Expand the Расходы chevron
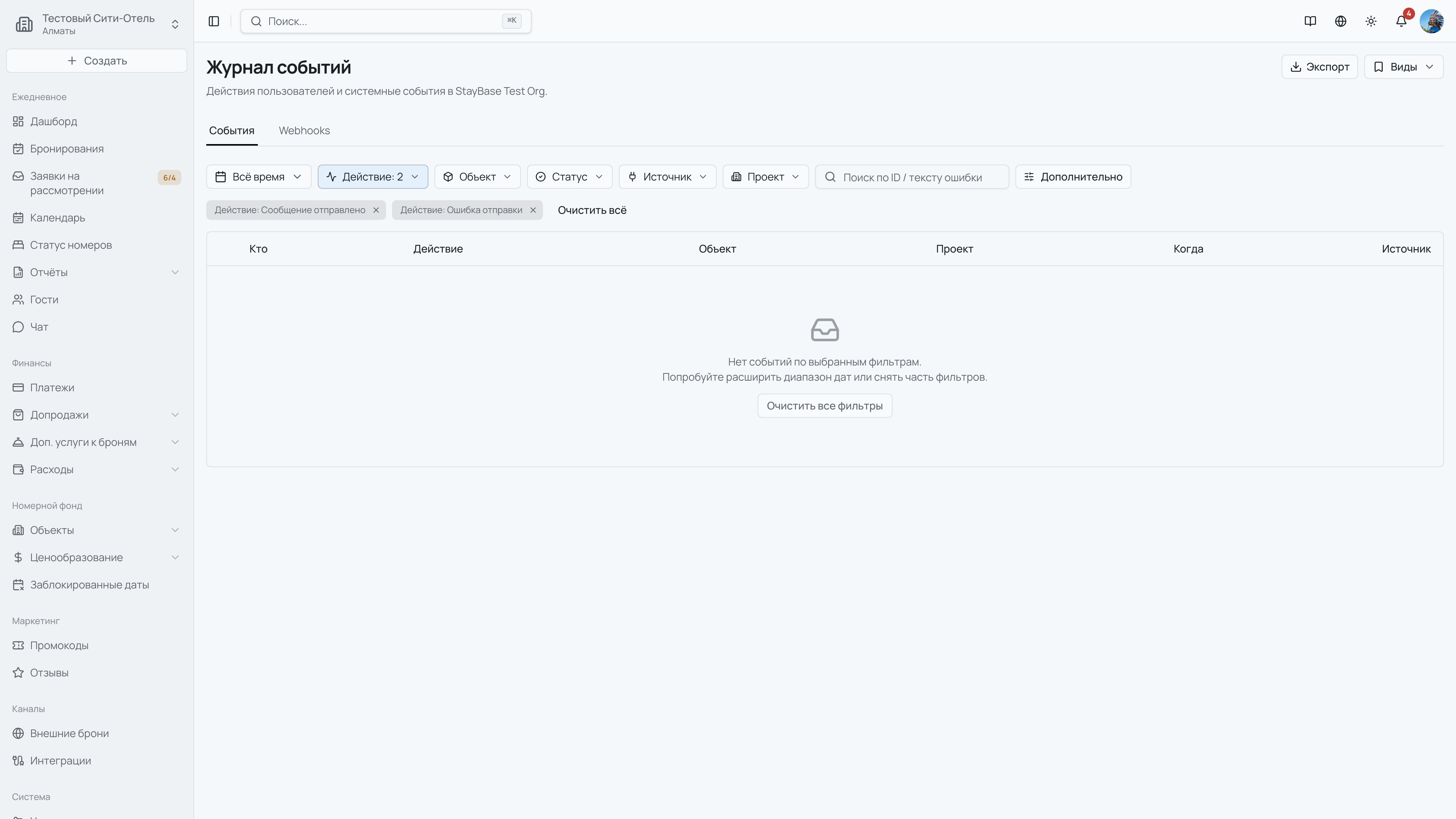 pyautogui.click(x=175, y=470)
